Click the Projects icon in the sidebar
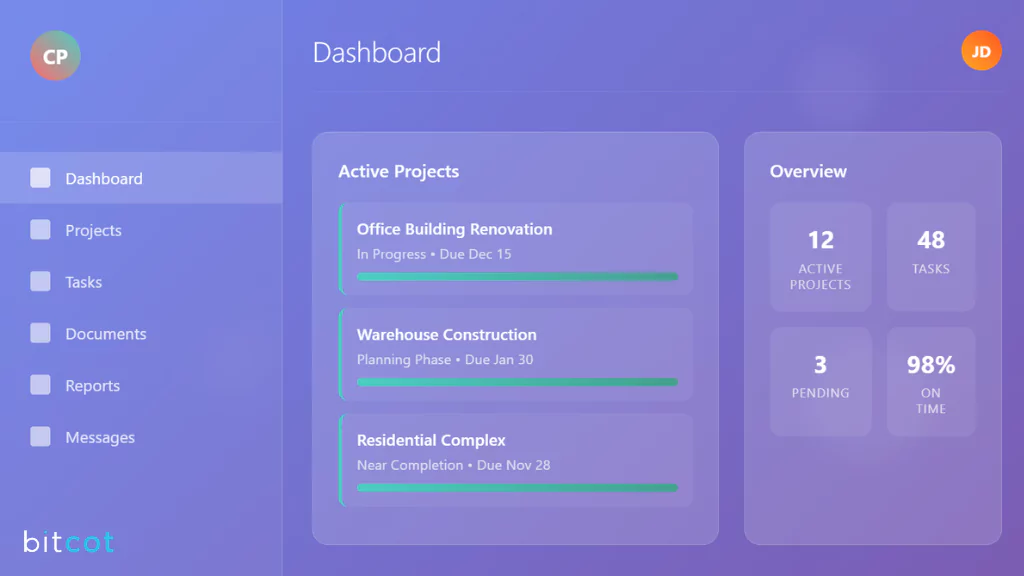1024x576 pixels. [40, 230]
